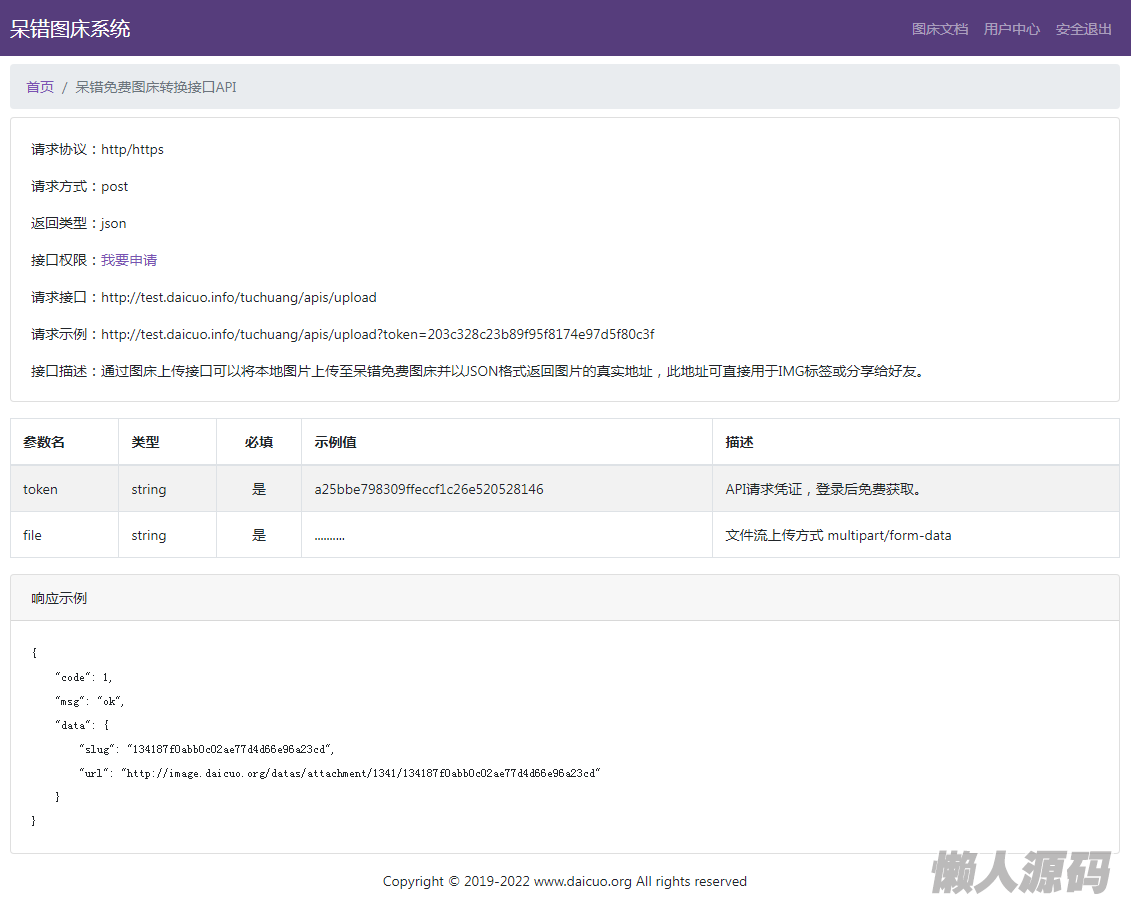Click the token example value a25bbe798309ffeccf1c26e520528146

(x=428, y=489)
